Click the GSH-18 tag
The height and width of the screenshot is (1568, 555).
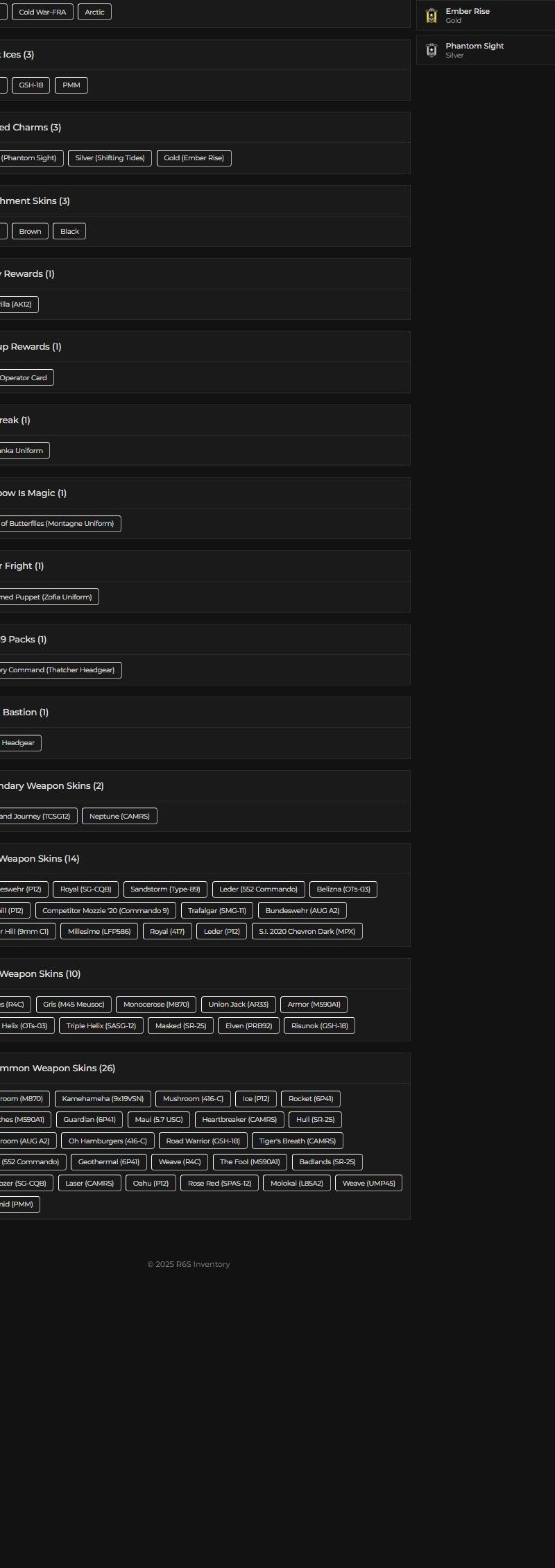click(31, 85)
